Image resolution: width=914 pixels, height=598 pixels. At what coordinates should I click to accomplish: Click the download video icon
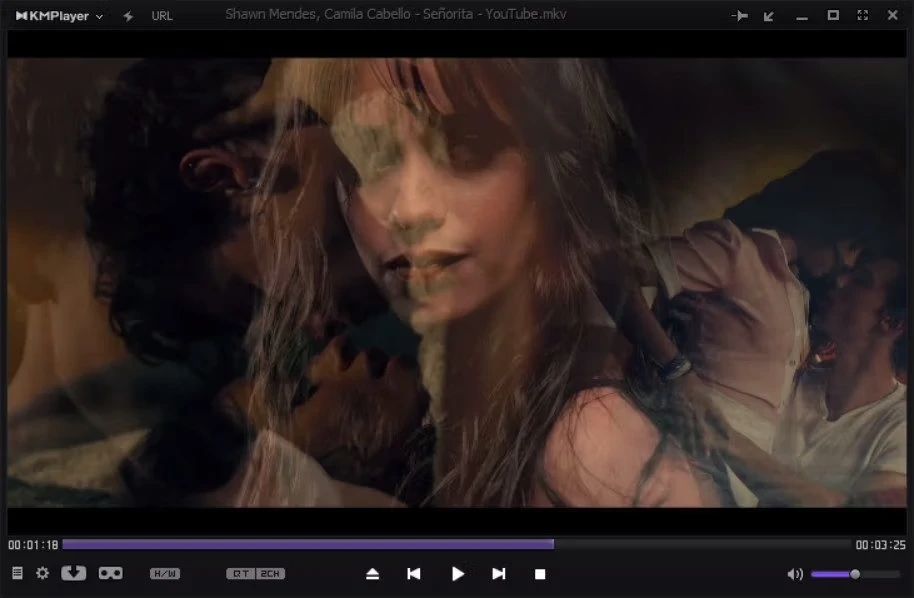74,573
